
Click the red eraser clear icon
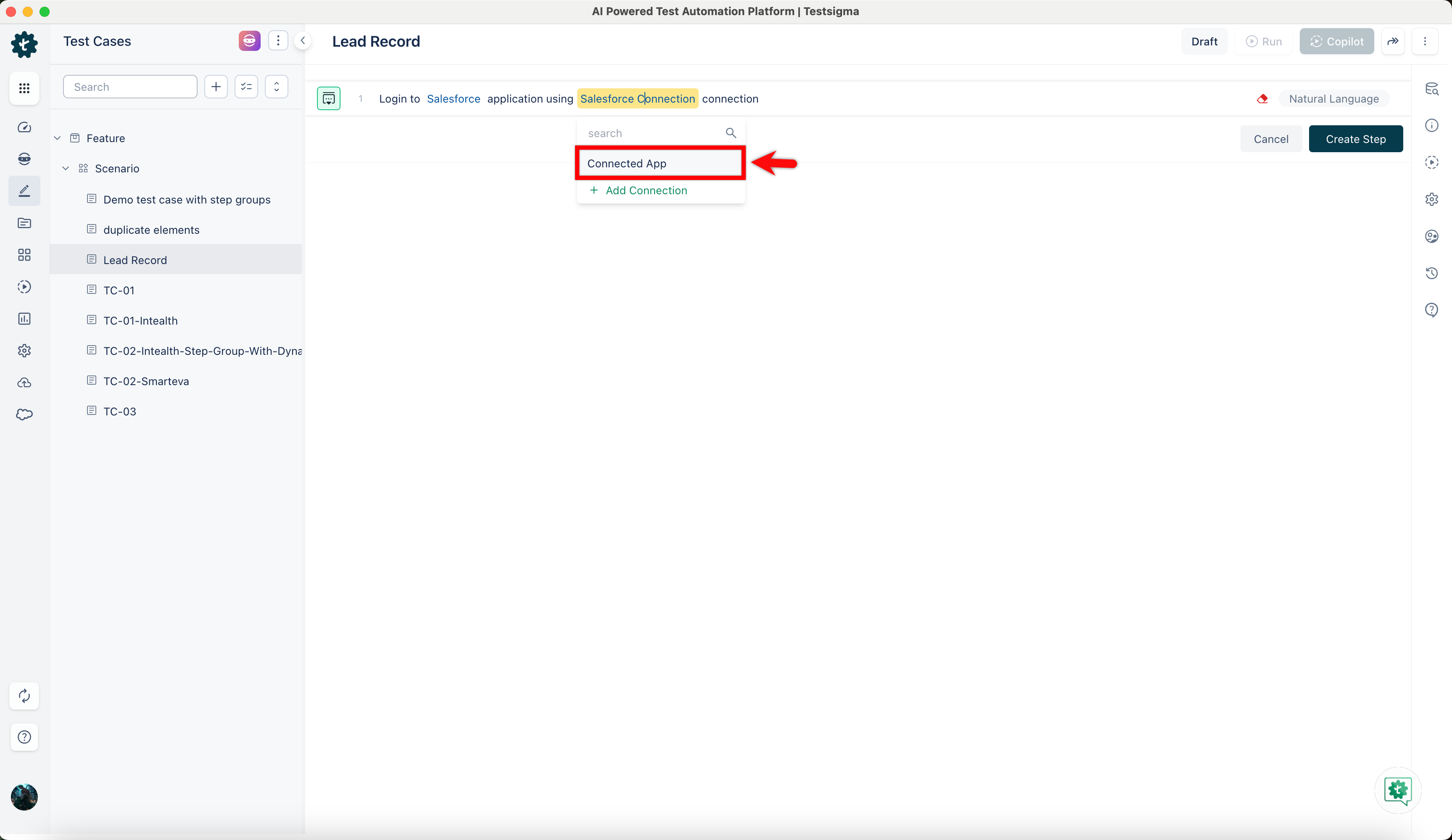tap(1262, 98)
